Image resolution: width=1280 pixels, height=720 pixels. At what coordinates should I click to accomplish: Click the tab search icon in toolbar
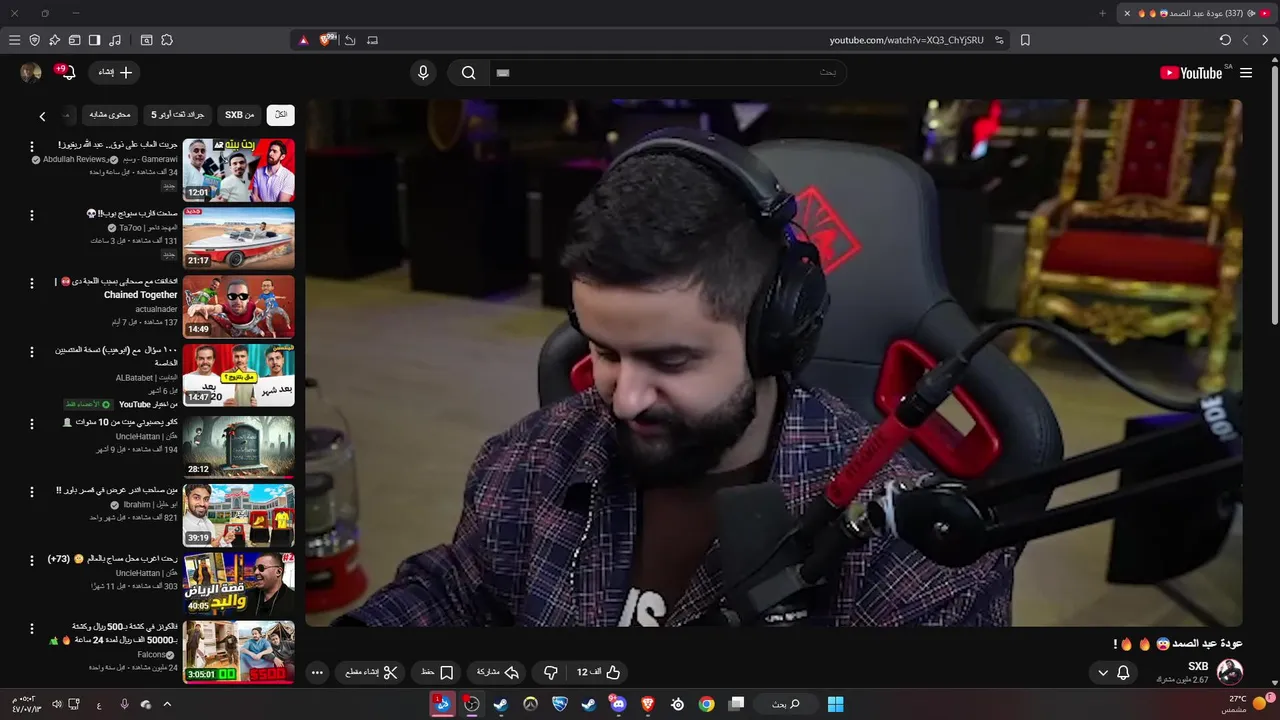pyautogui.click(x=146, y=40)
